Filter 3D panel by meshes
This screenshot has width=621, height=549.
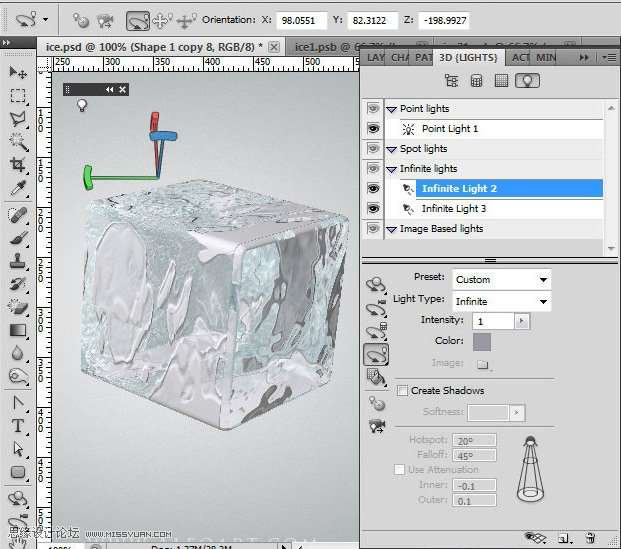pyautogui.click(x=476, y=81)
